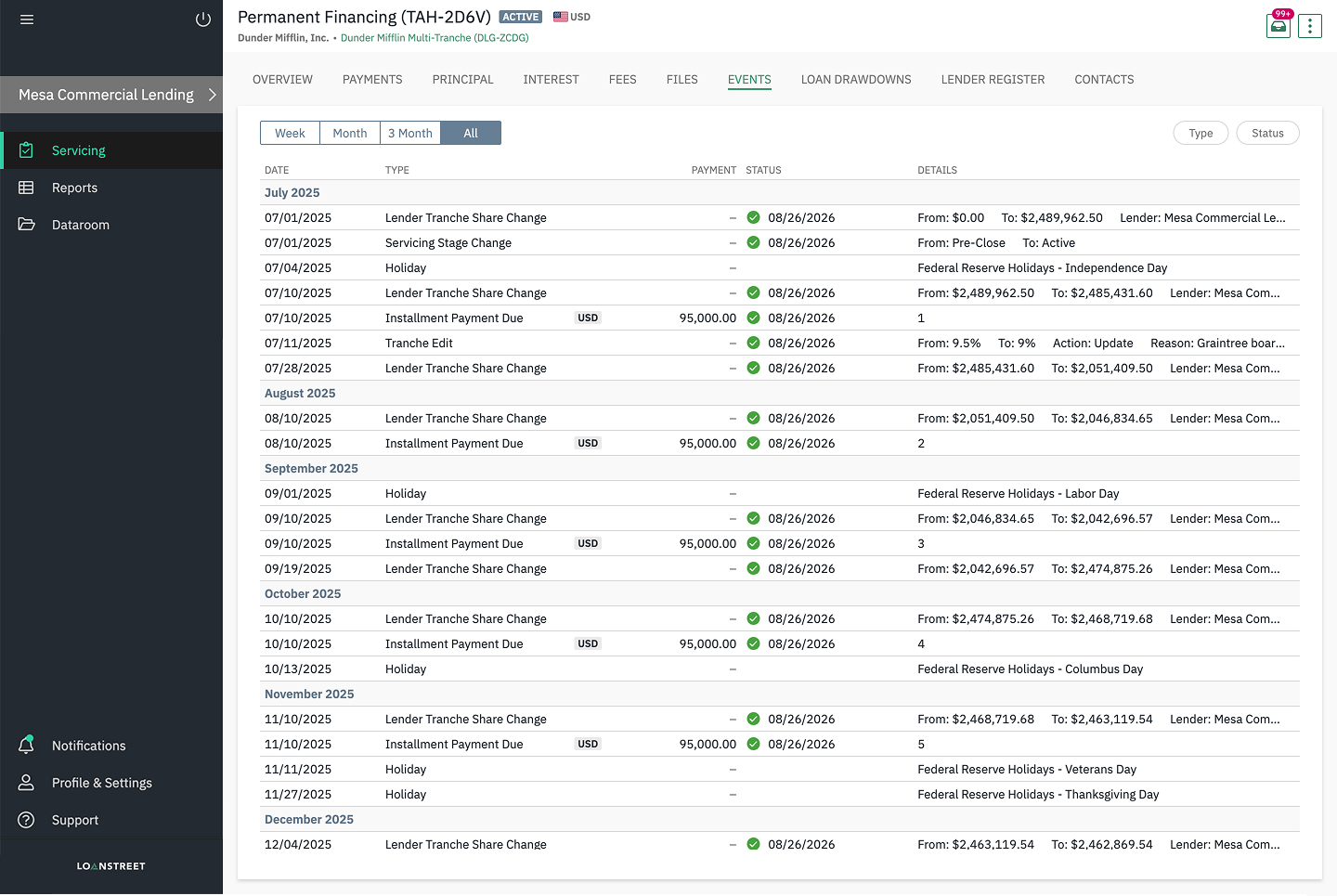Switch to the Principal tab
1337x896 pixels.
(x=462, y=80)
